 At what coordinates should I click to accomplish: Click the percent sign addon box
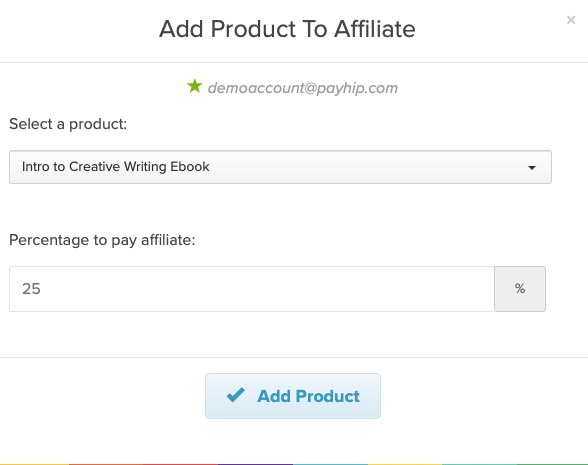(x=520, y=289)
